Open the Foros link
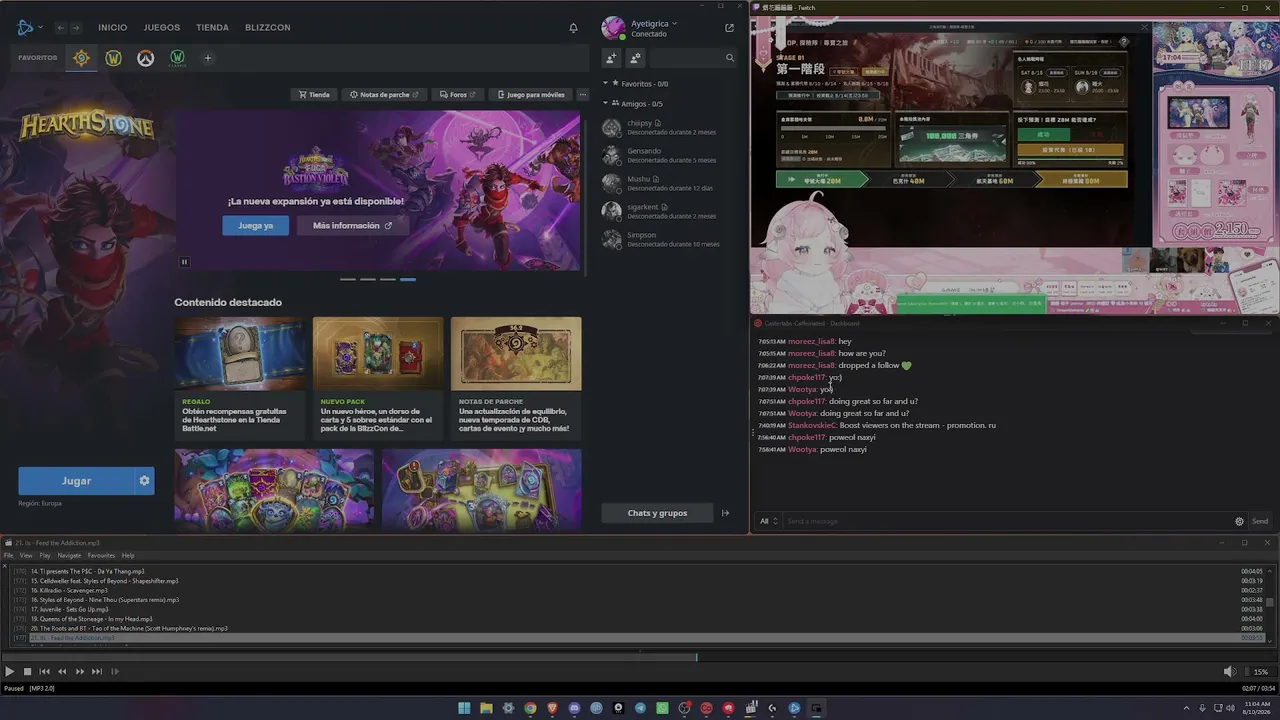Screen dimensions: 1280x720 point(458,95)
